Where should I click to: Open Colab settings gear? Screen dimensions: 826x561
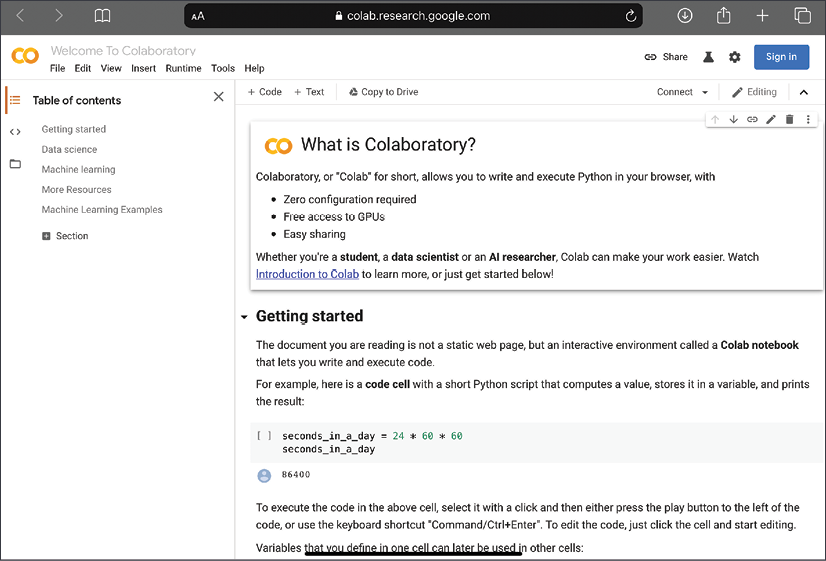734,57
